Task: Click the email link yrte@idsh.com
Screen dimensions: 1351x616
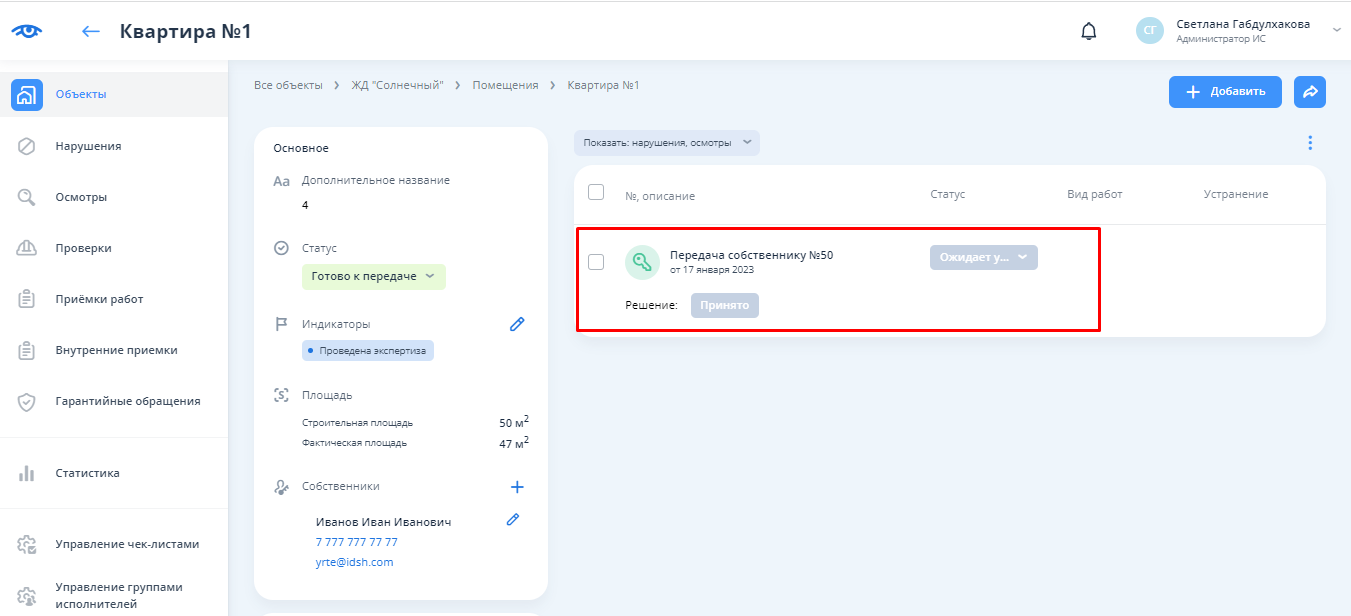Action: 354,562
